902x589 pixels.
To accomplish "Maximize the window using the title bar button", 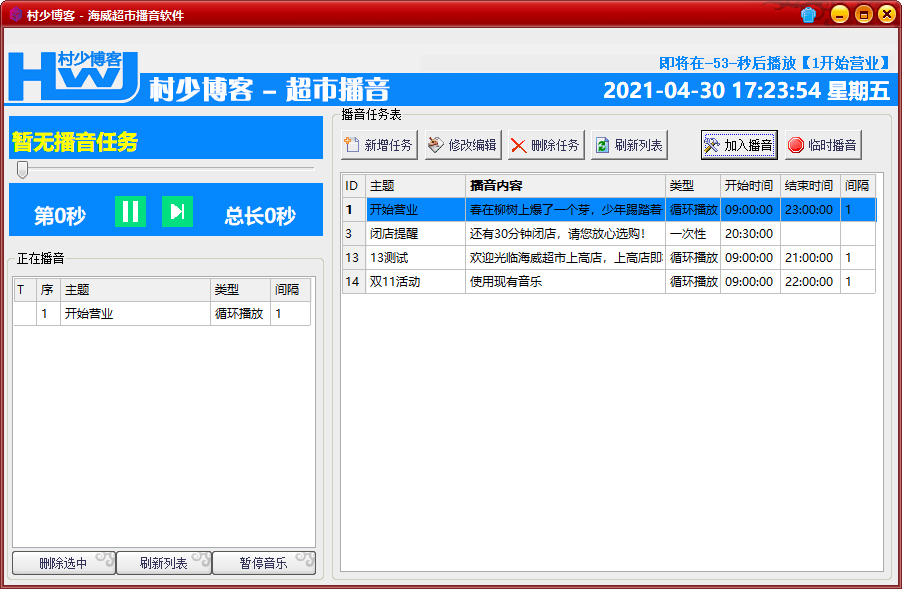I will (x=863, y=14).
